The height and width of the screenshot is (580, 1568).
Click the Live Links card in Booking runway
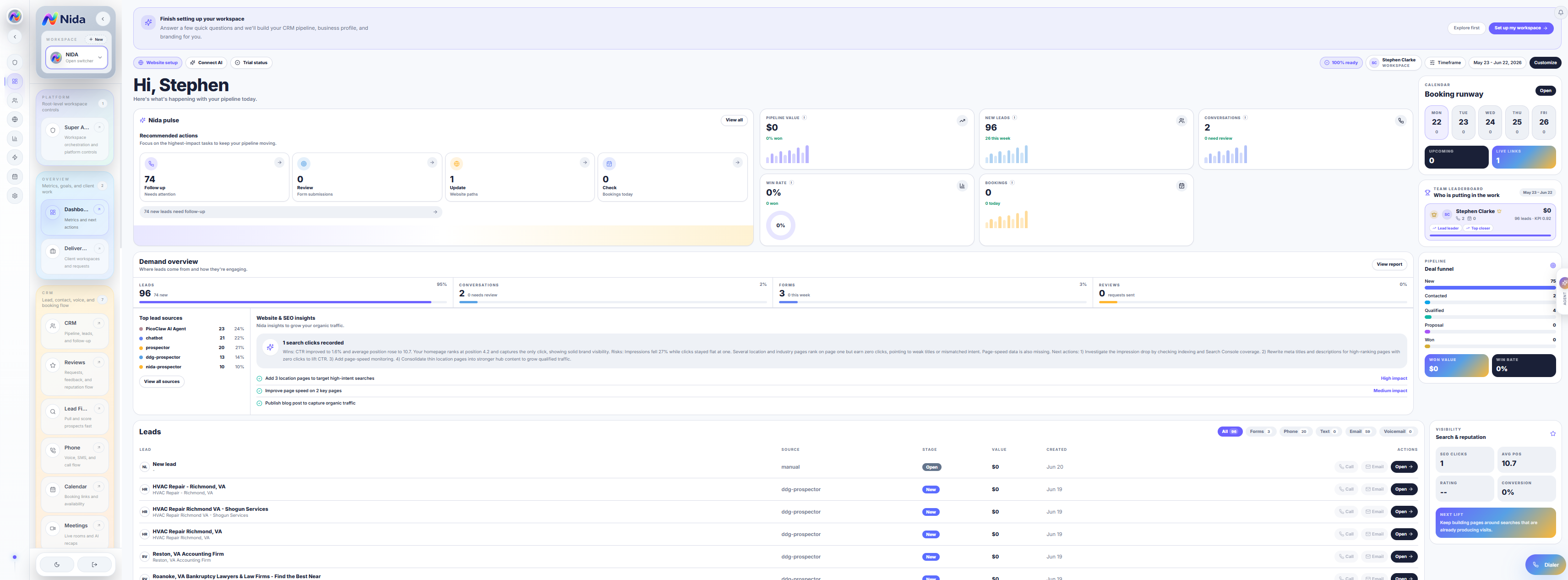(x=1524, y=157)
